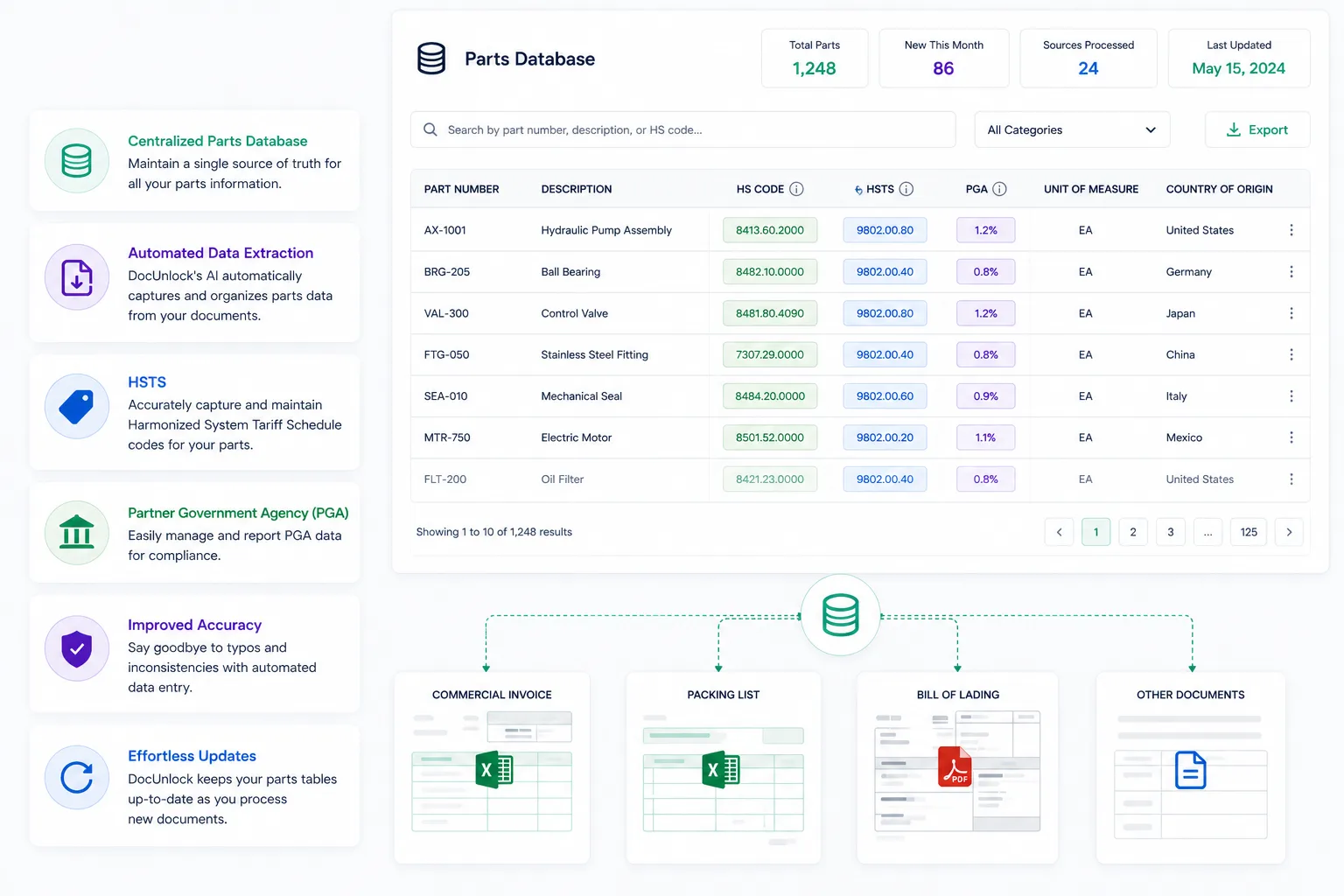Click Showing 1 to 10 results text

493,532
